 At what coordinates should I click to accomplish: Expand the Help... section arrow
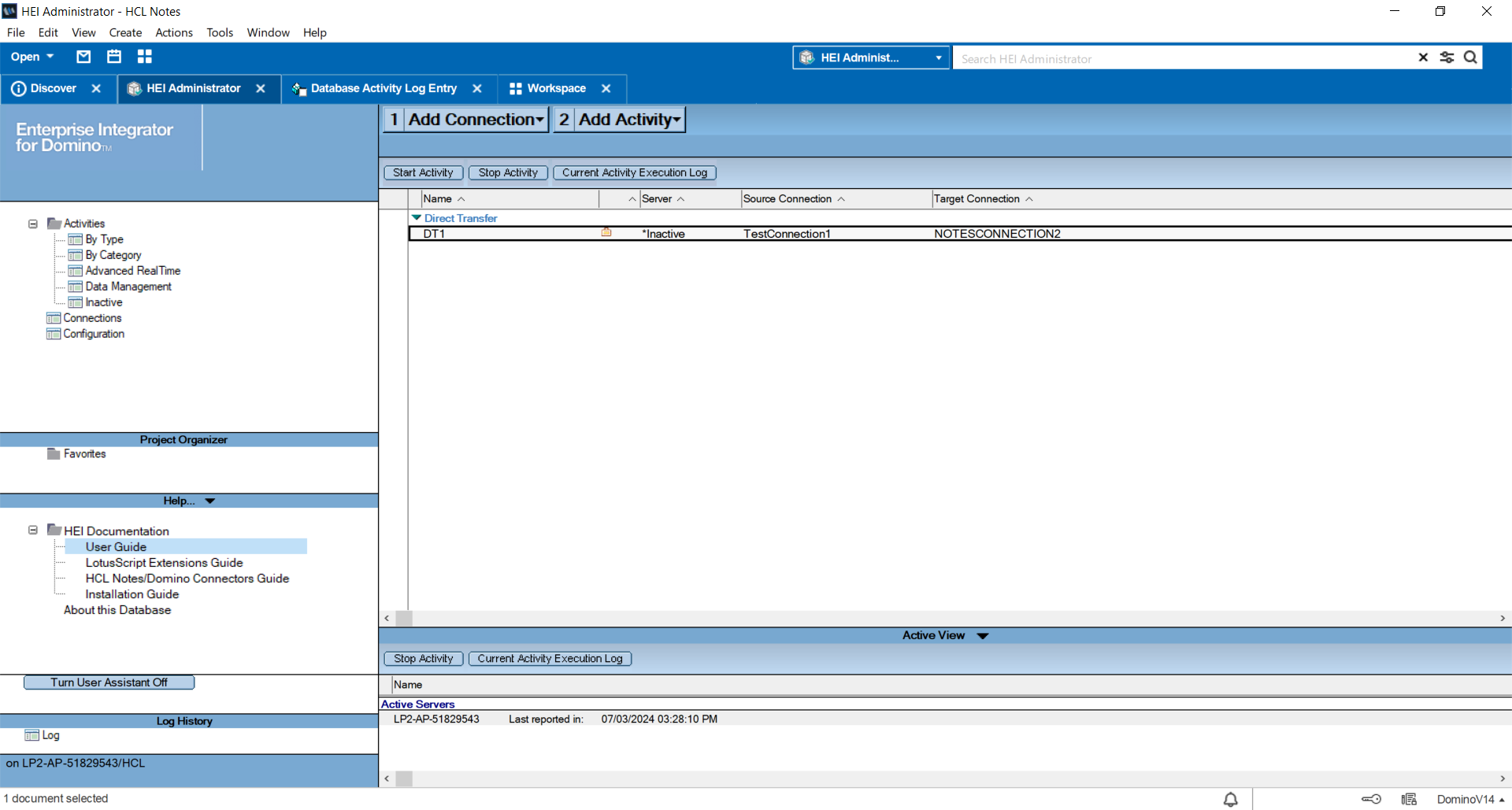(x=210, y=501)
